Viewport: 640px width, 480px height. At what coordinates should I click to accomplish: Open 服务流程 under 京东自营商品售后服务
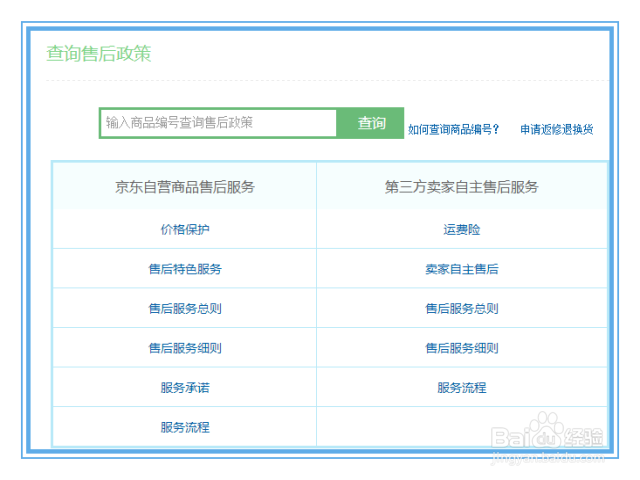pyautogui.click(x=185, y=427)
